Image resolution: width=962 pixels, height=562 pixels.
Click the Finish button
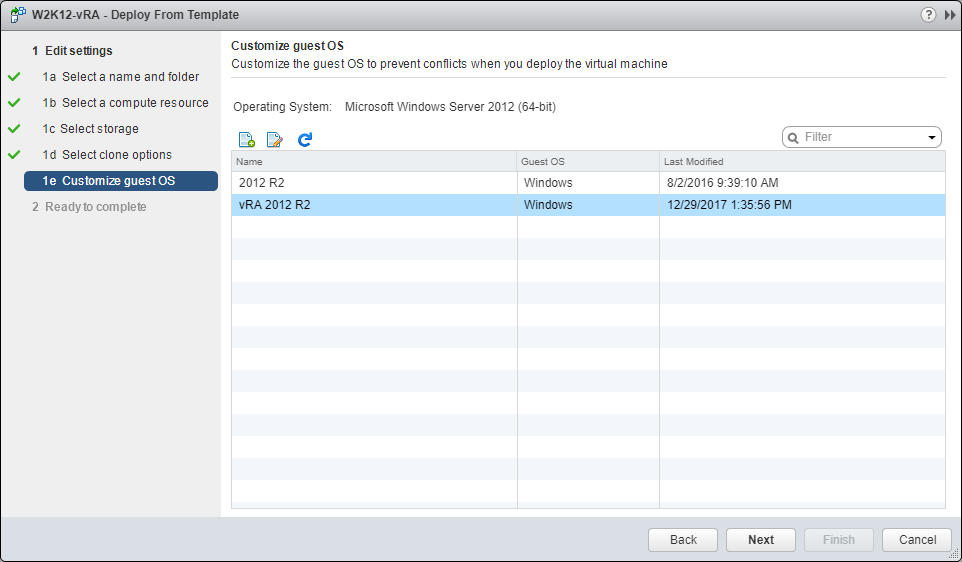click(839, 540)
